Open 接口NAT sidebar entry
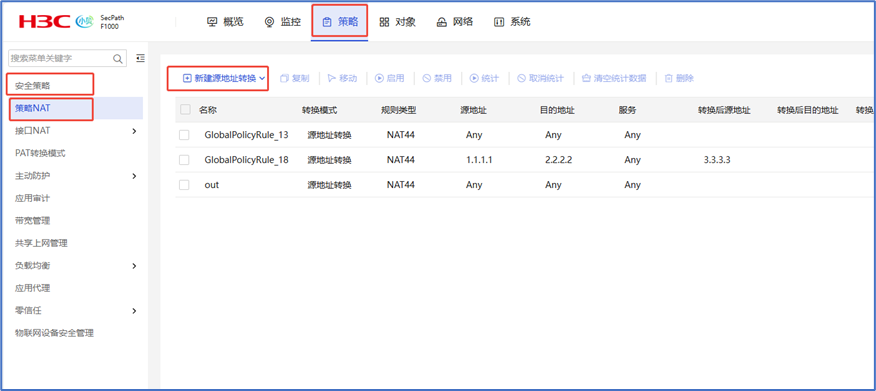Screen dimensions: 876x391 coord(32,131)
